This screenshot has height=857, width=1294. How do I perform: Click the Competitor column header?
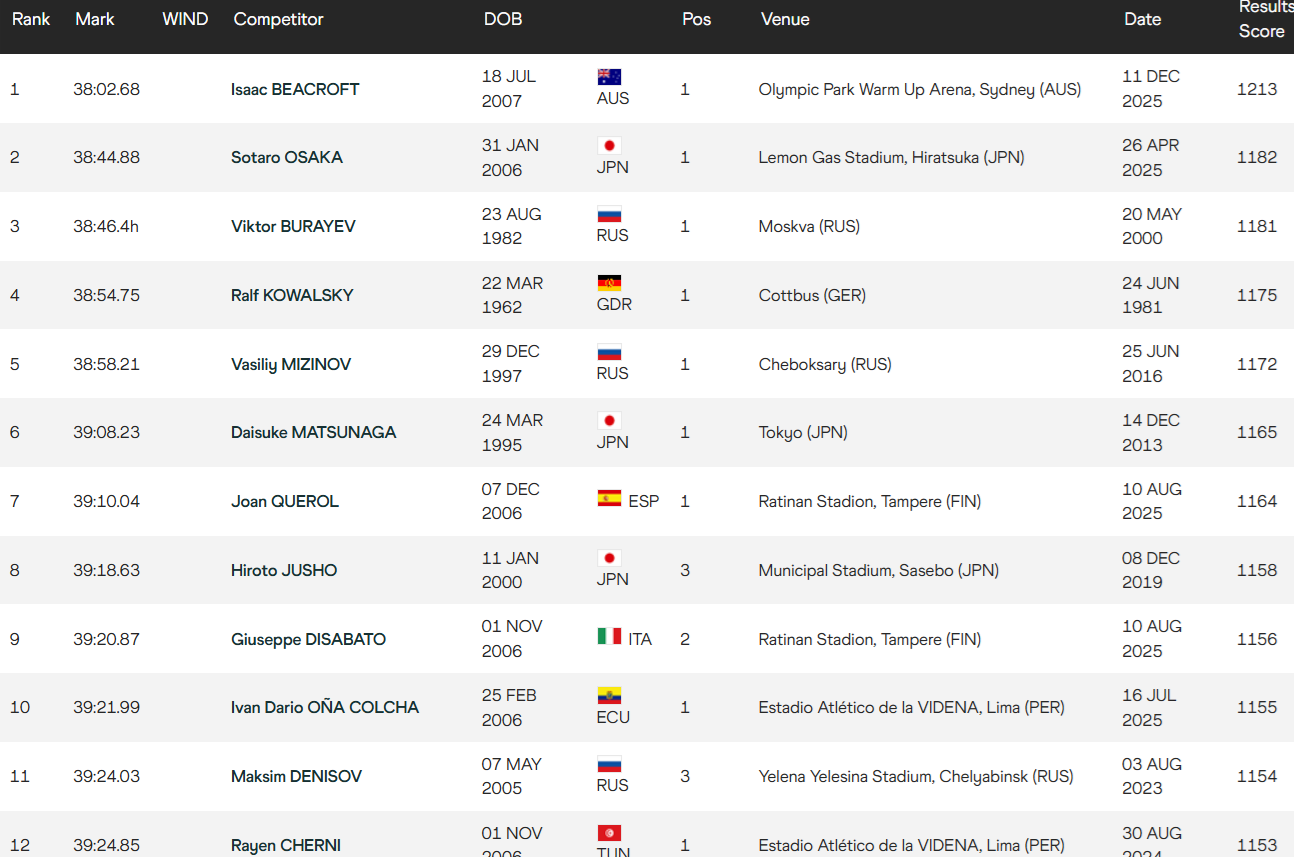pos(279,19)
